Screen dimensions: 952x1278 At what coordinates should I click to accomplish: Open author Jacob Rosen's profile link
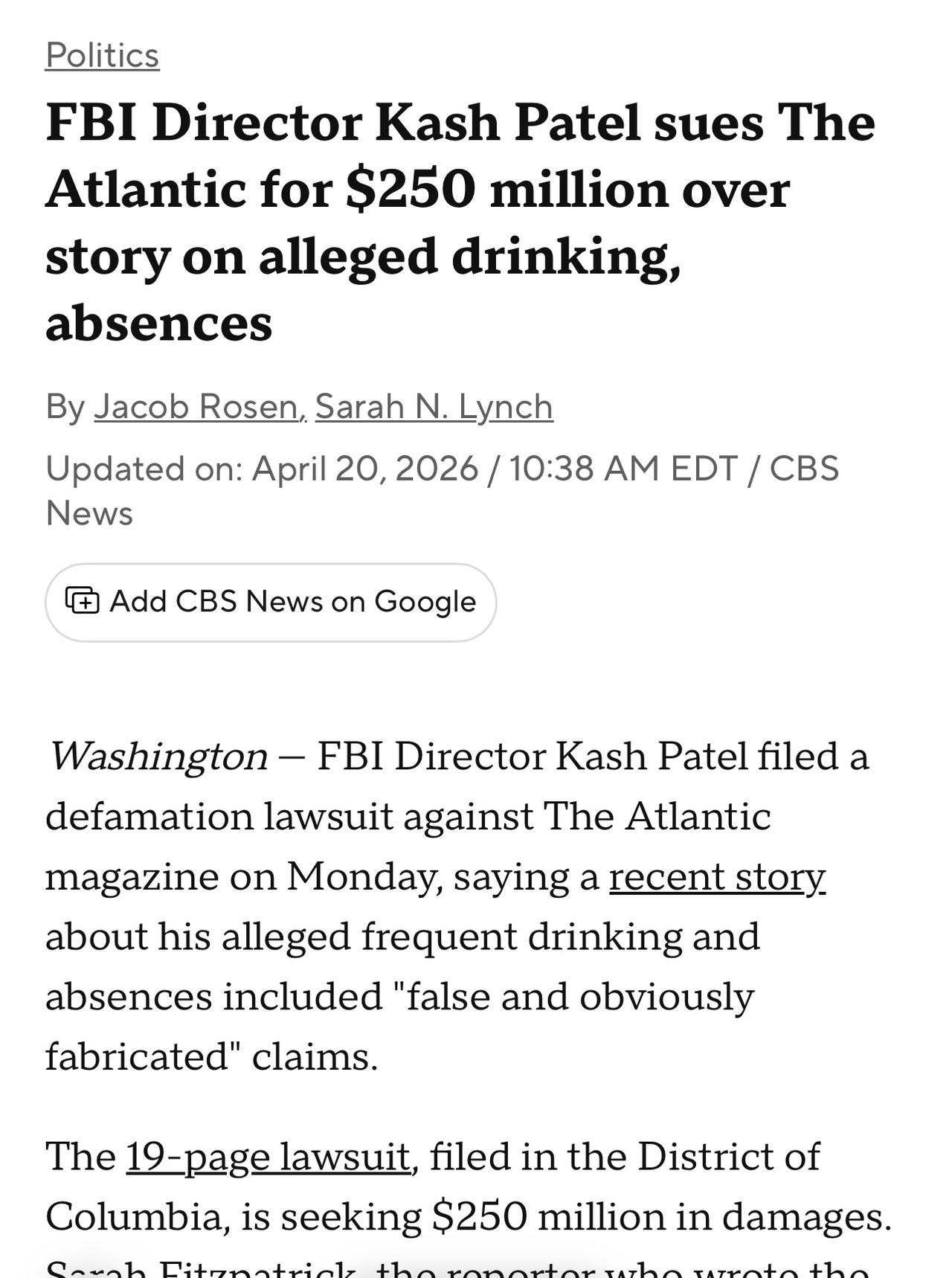pos(196,406)
